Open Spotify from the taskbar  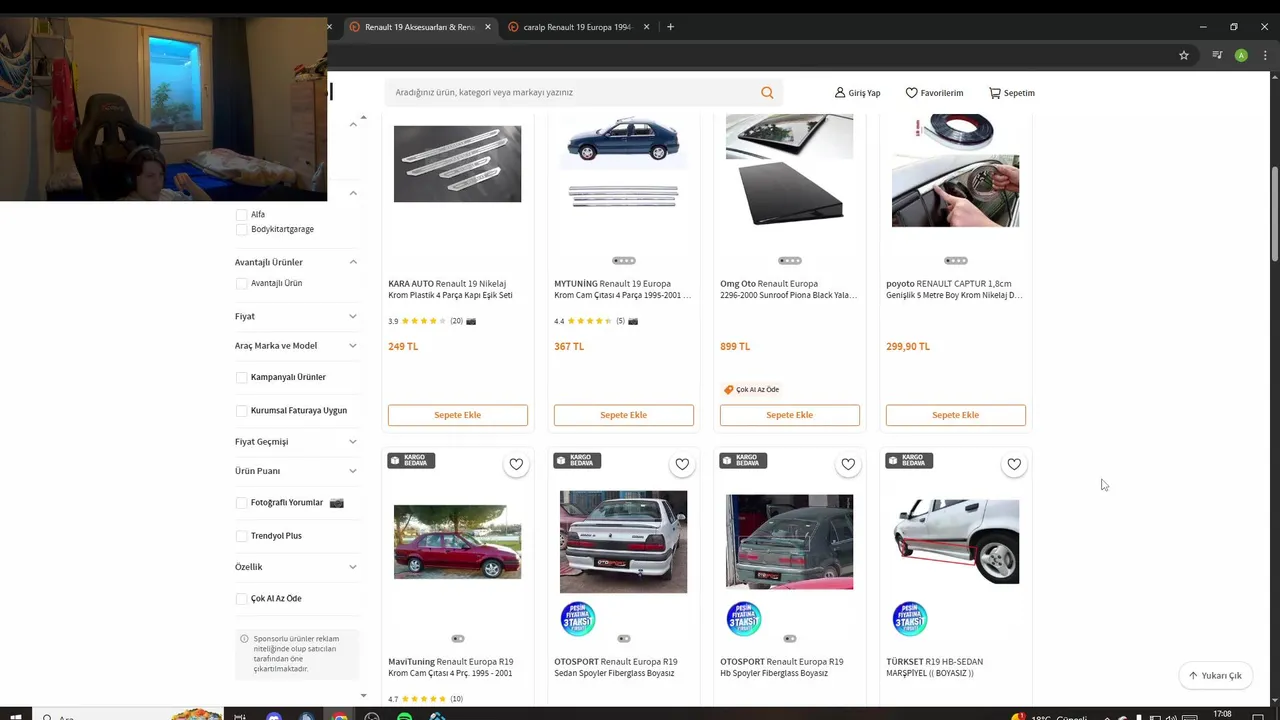pos(404,716)
